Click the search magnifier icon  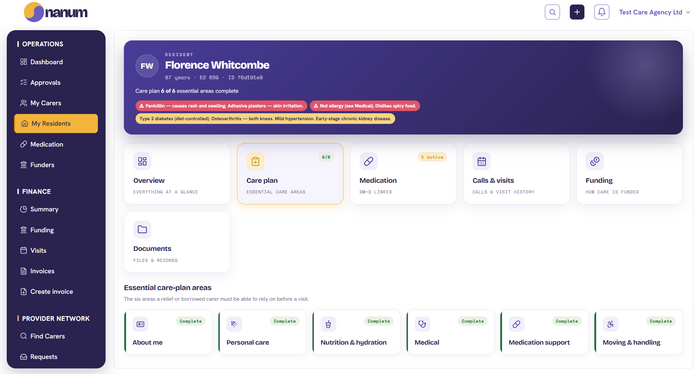point(552,12)
